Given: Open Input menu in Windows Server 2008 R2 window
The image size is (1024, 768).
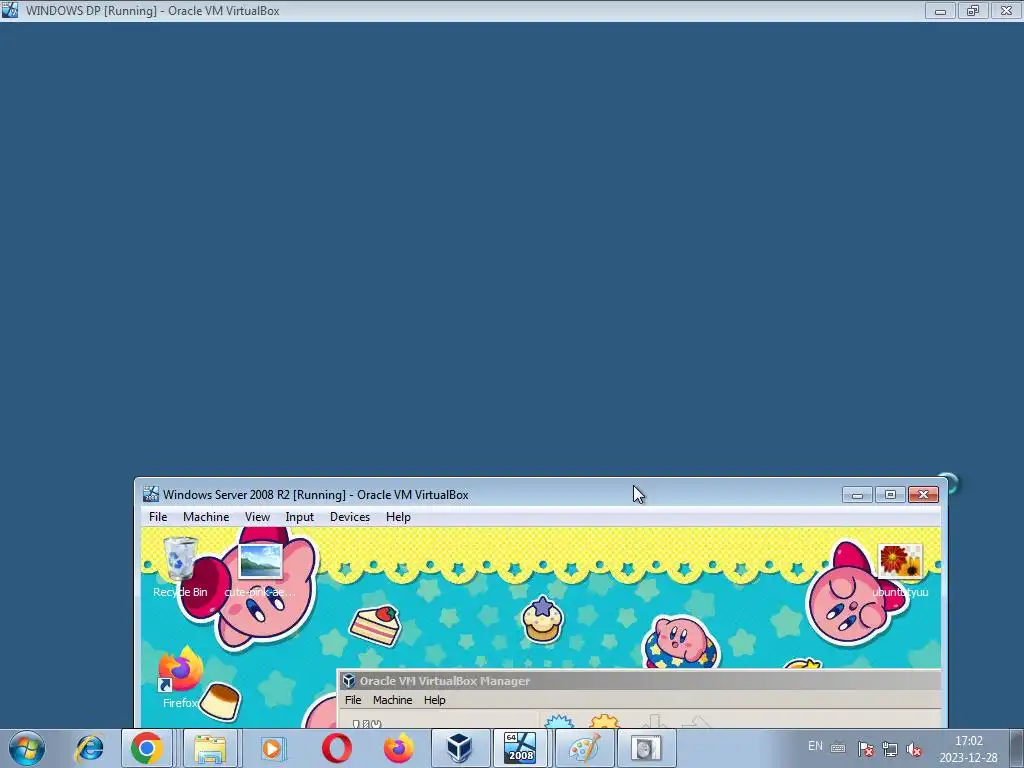Looking at the screenshot, I should point(300,517).
